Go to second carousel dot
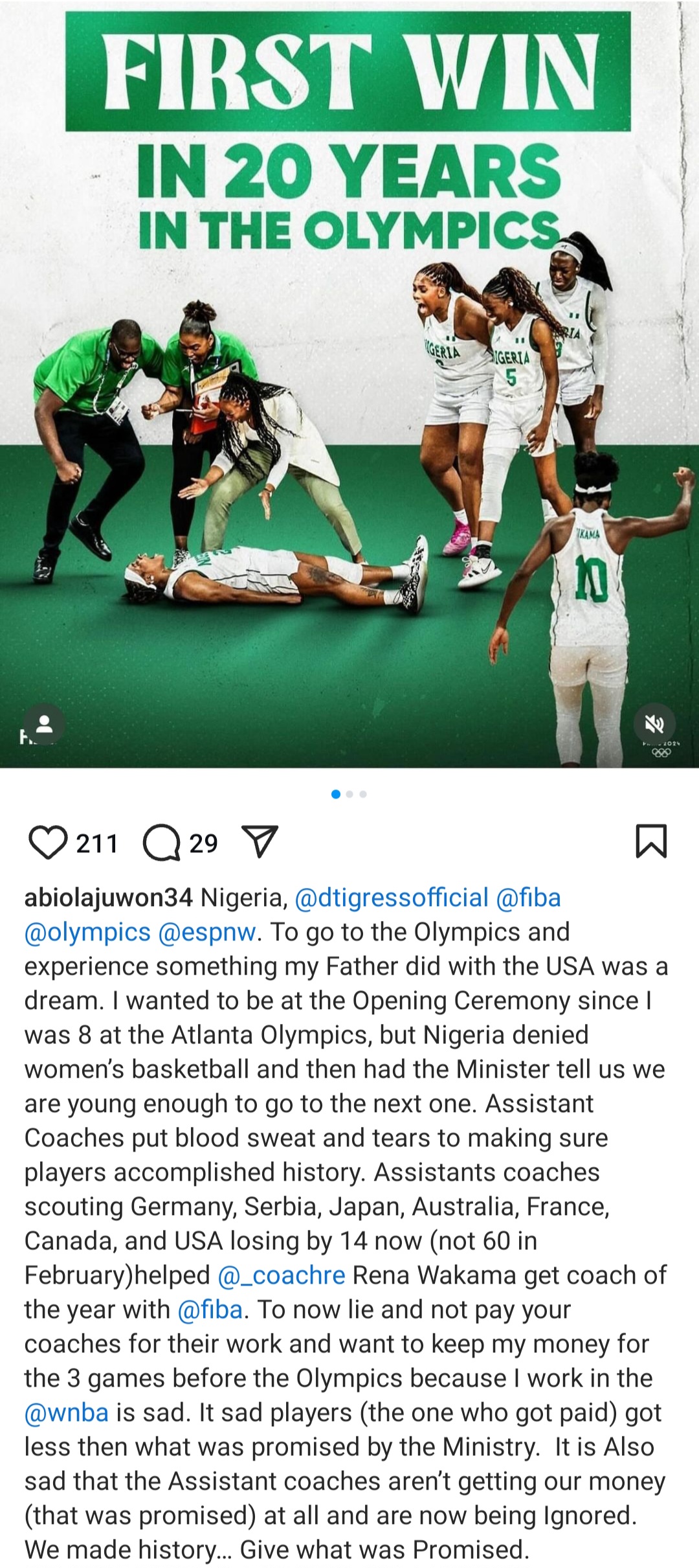The width and height of the screenshot is (699, 1568). tap(349, 794)
